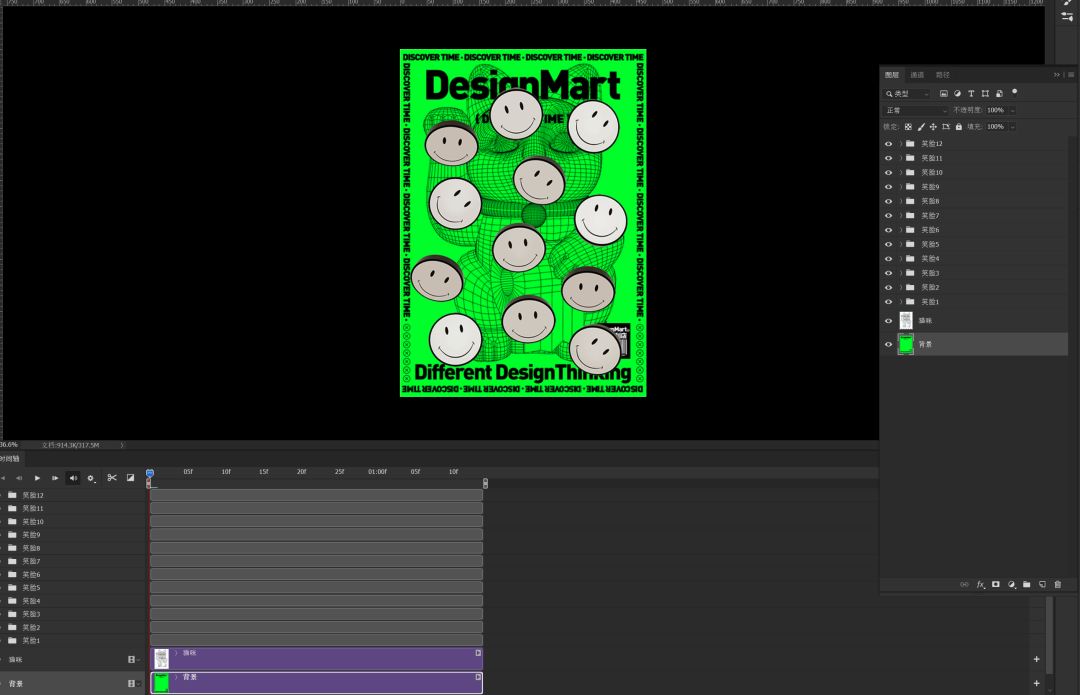Enable lock position icon
The image size is (1080, 695).
tap(933, 127)
